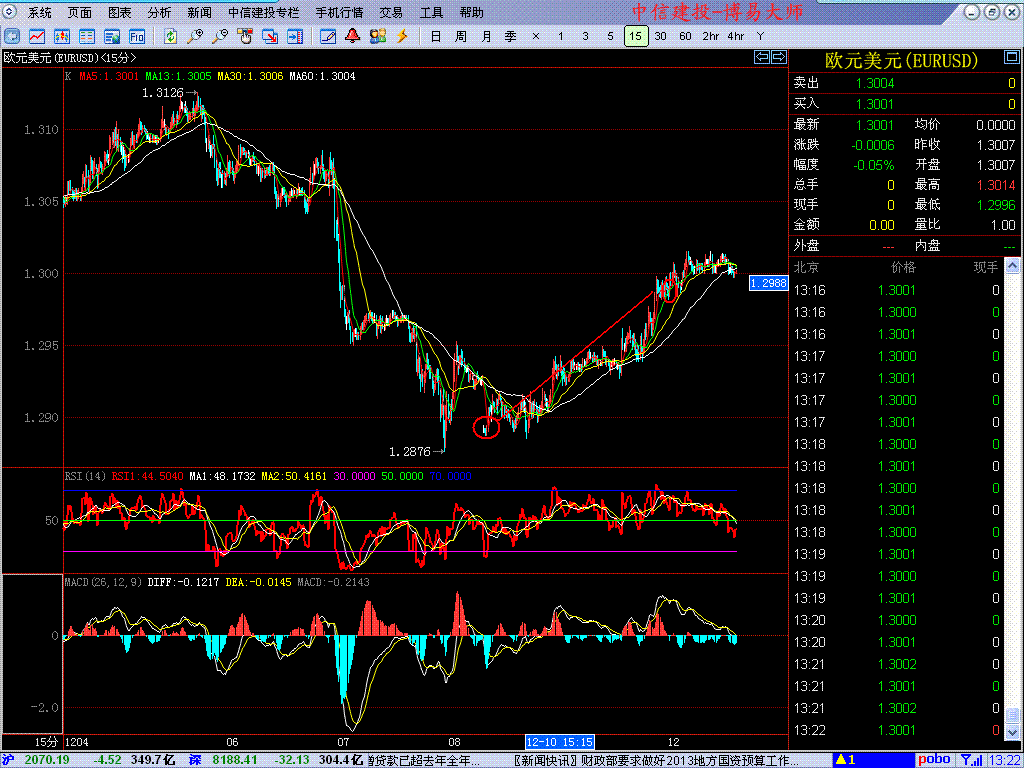The width and height of the screenshot is (1024, 768).
Task: Open the 工具 menu
Action: [431, 13]
